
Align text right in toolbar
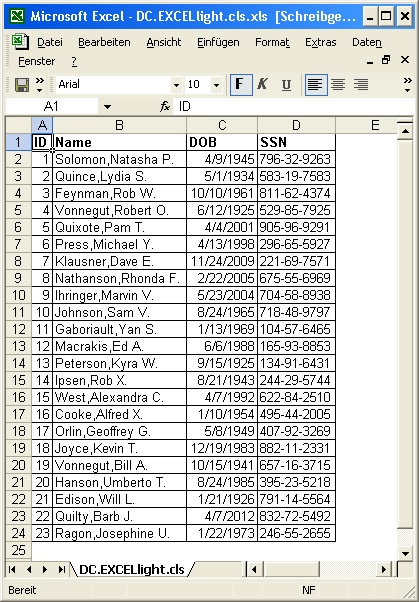[361, 84]
